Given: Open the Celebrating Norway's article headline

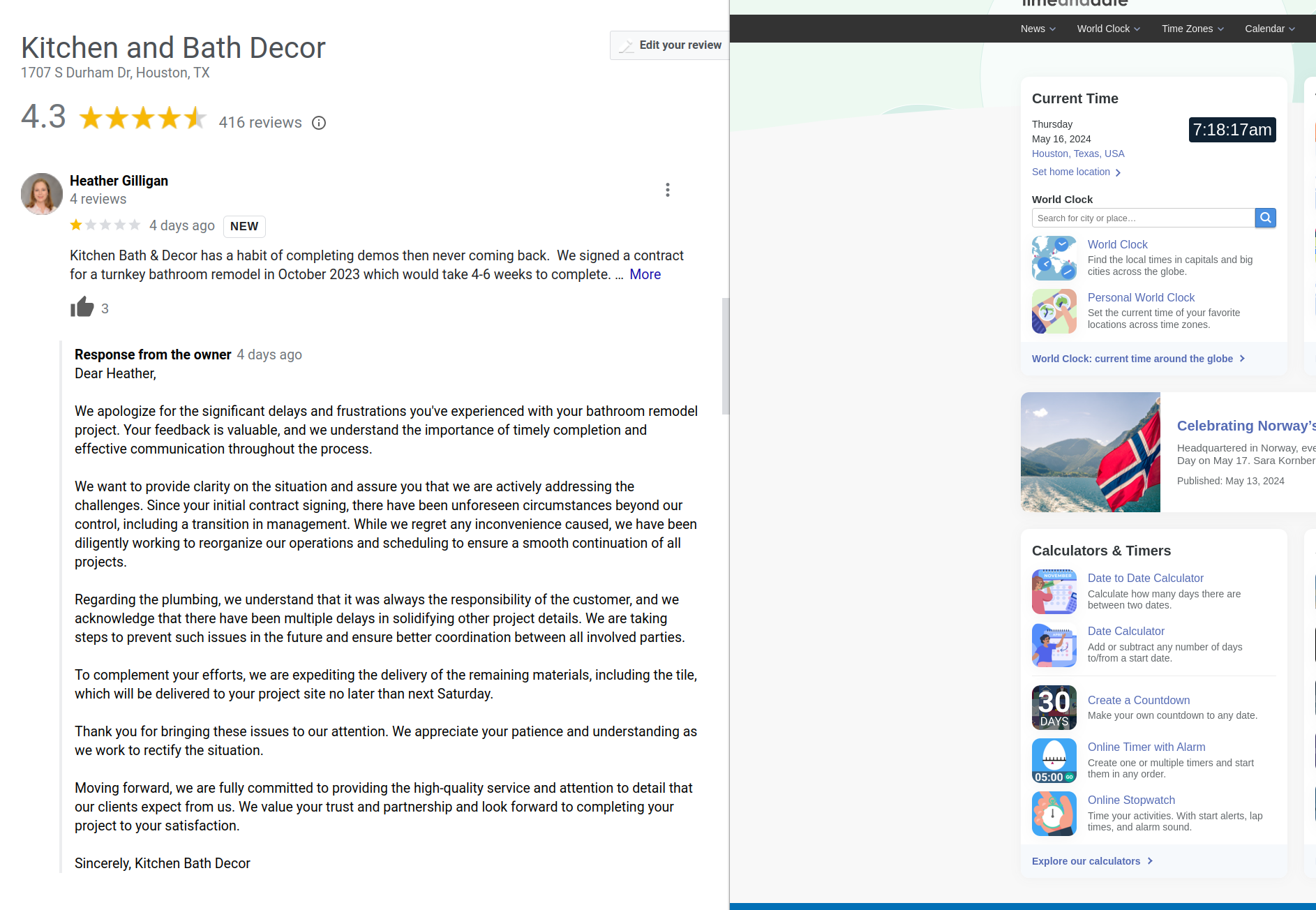Looking at the screenshot, I should 1246,426.
